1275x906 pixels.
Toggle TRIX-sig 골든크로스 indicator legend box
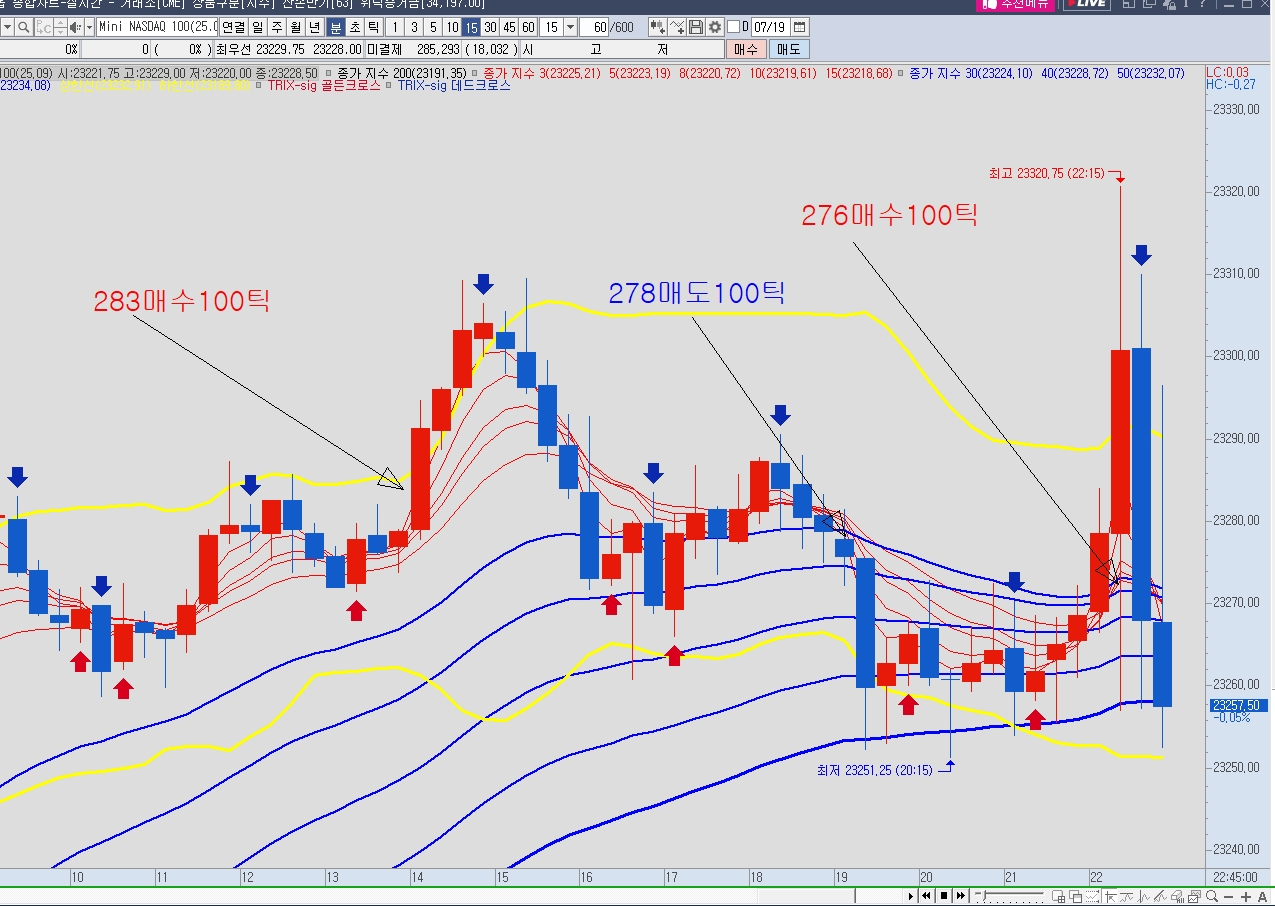pos(260,86)
